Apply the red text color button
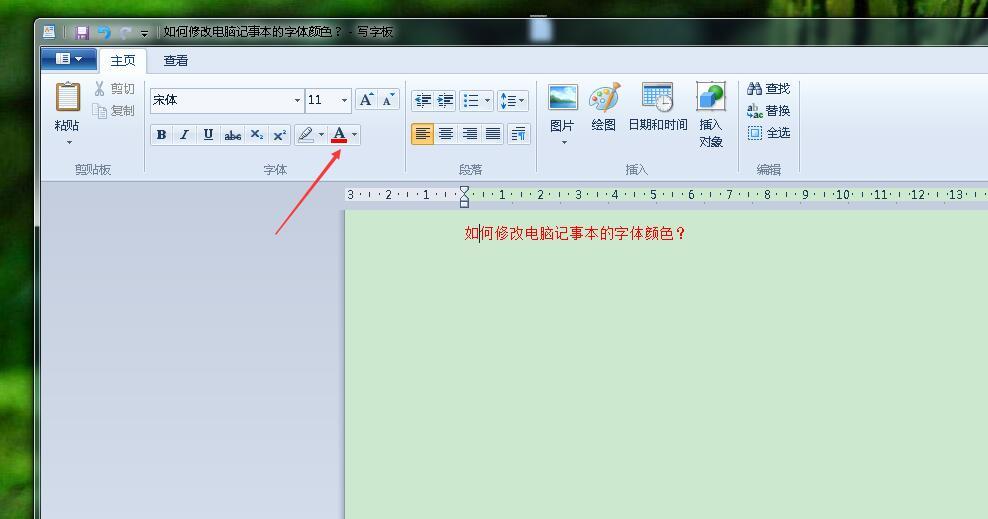The height and width of the screenshot is (519, 988). 339,135
